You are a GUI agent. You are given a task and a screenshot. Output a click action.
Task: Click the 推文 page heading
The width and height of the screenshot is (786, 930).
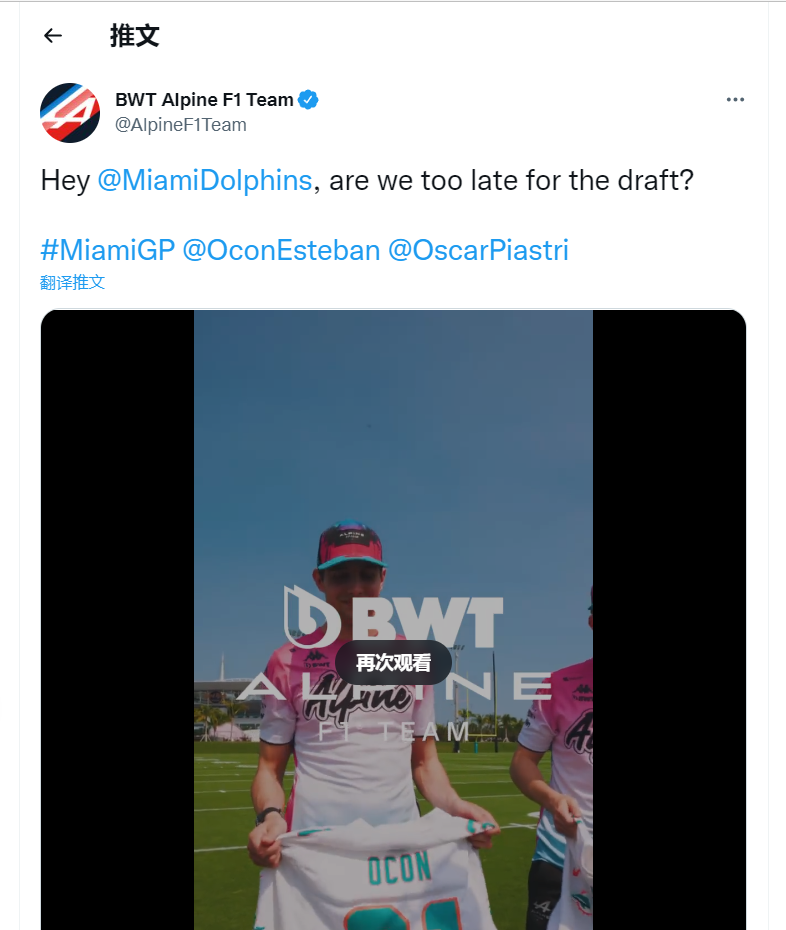point(135,36)
